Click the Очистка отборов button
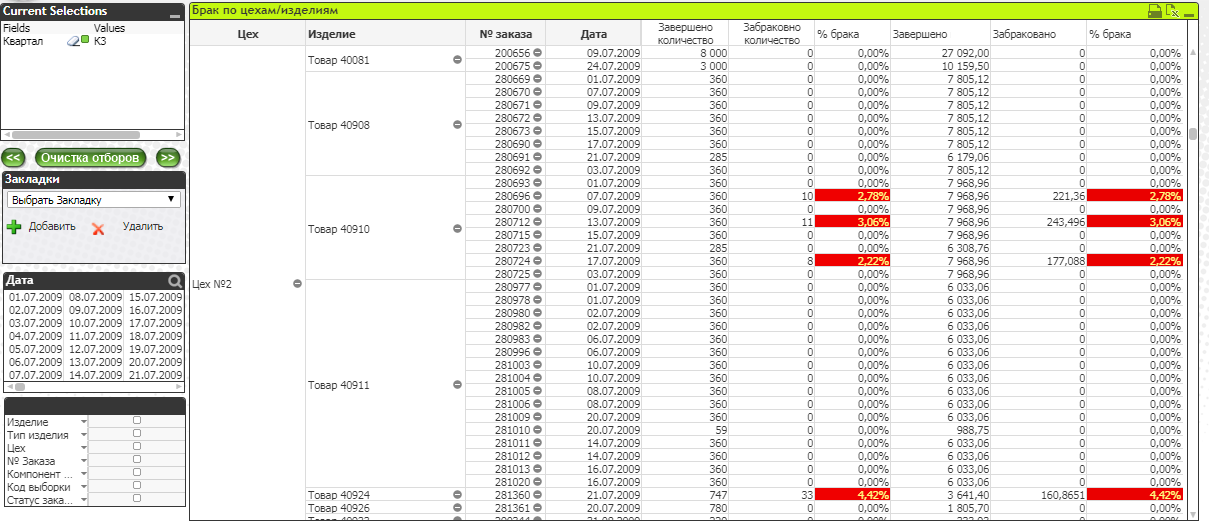Viewport: 1209px width, 529px height. pos(92,158)
